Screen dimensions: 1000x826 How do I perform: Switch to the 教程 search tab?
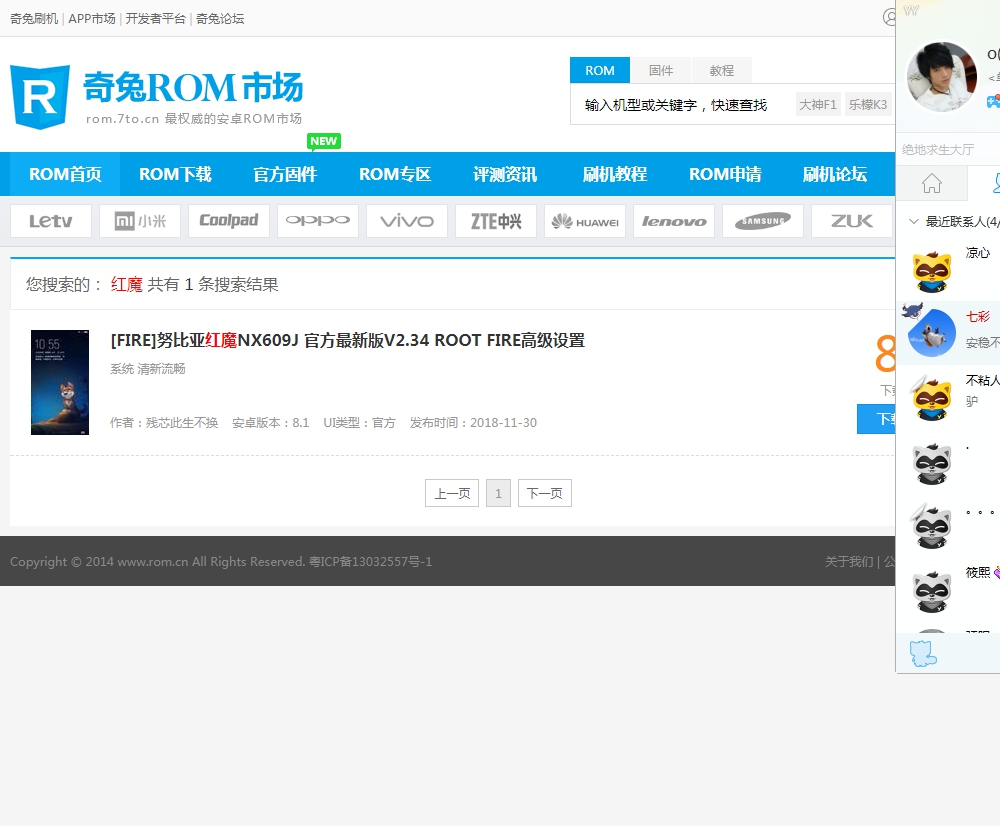pyautogui.click(x=722, y=70)
